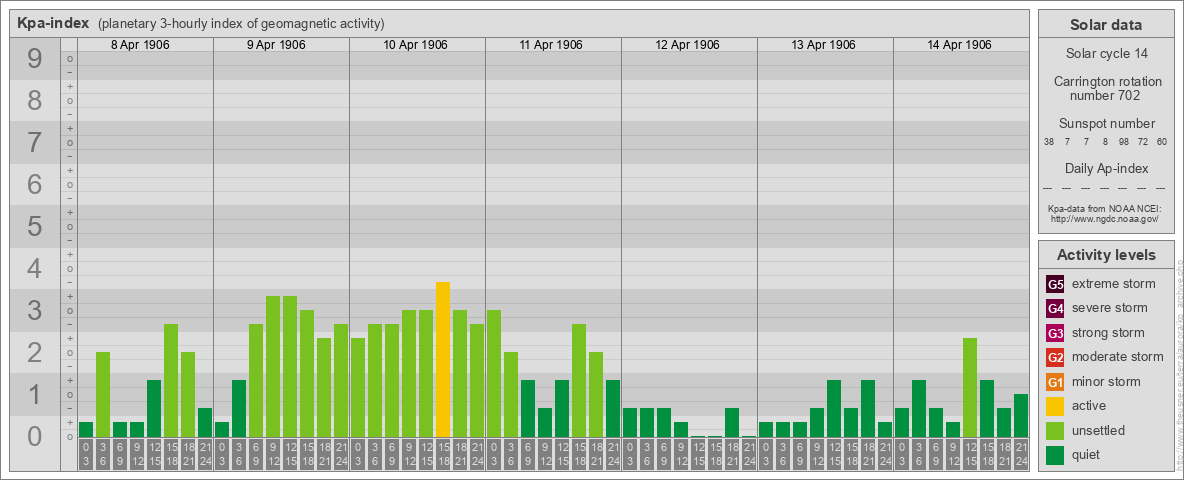Click the 12 Apr 1906 date header
The height and width of the screenshot is (480, 1184).
tap(687, 45)
